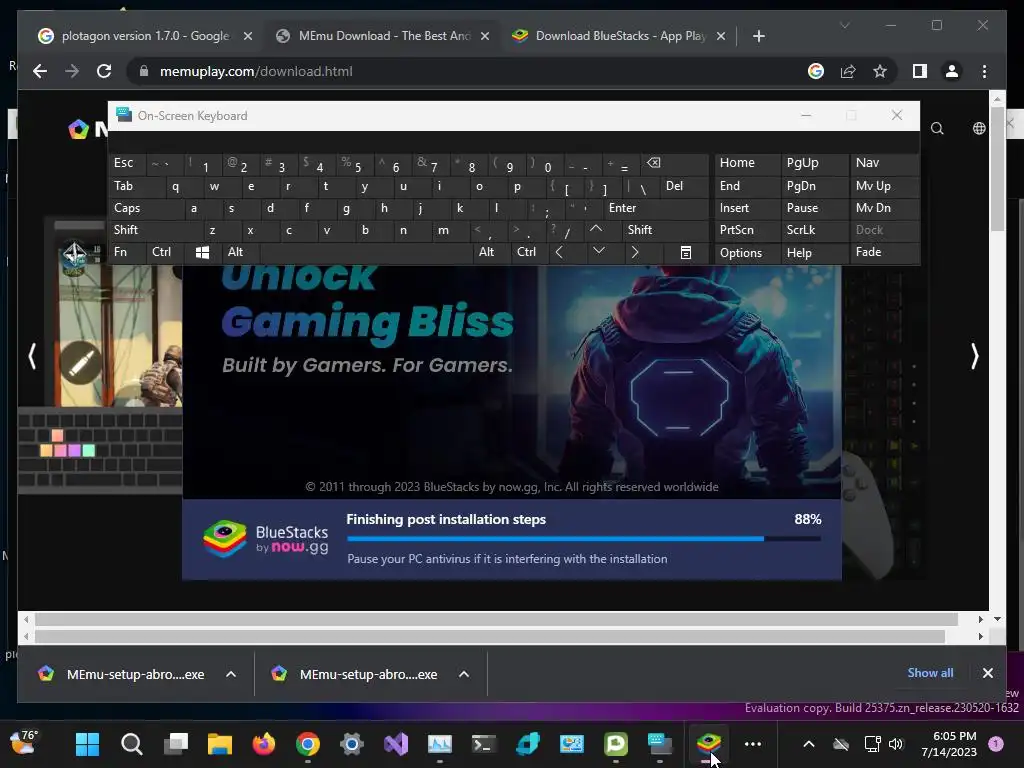Toggle the ScrLk key on On-Screen Keyboard
1024x768 pixels.
coord(814,230)
